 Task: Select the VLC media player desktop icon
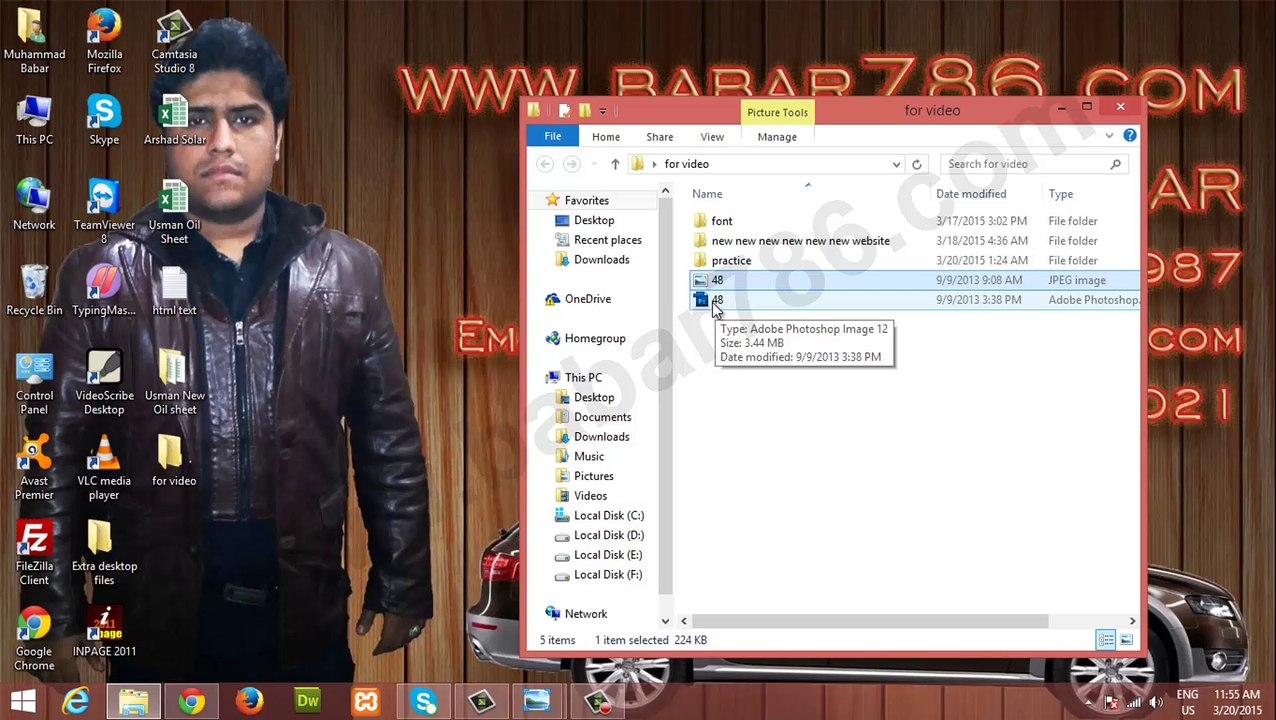[x=104, y=468]
